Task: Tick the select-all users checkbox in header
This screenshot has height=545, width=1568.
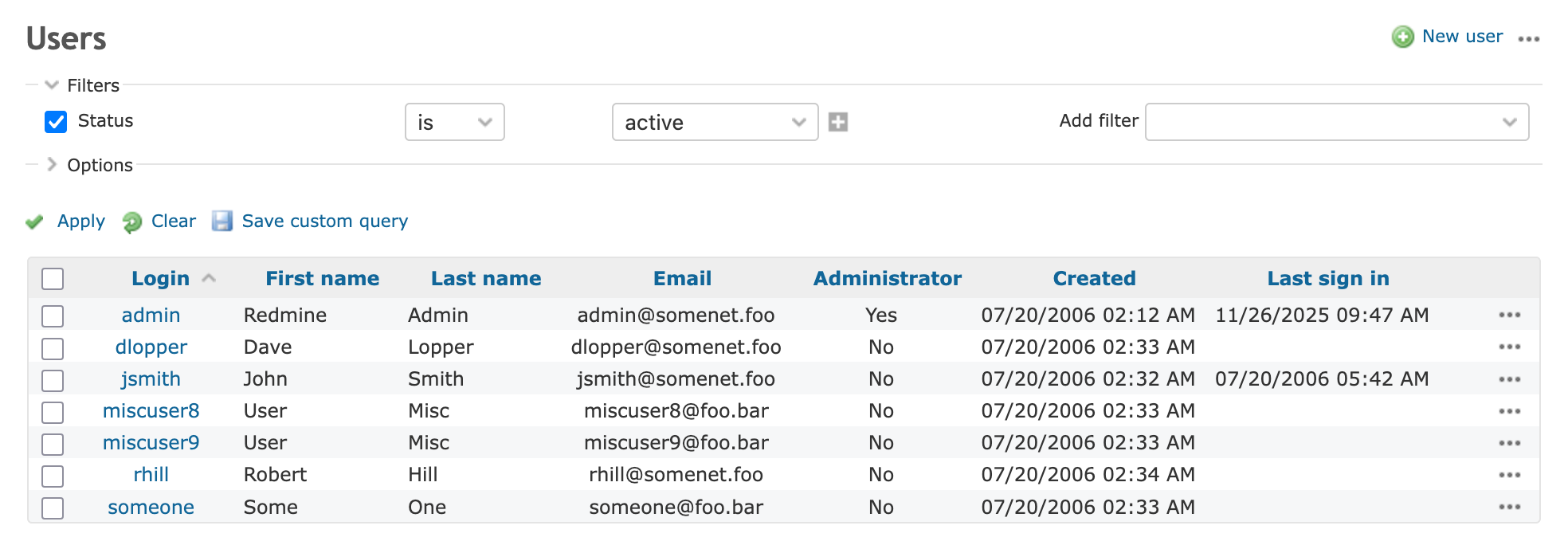Action: [x=53, y=279]
